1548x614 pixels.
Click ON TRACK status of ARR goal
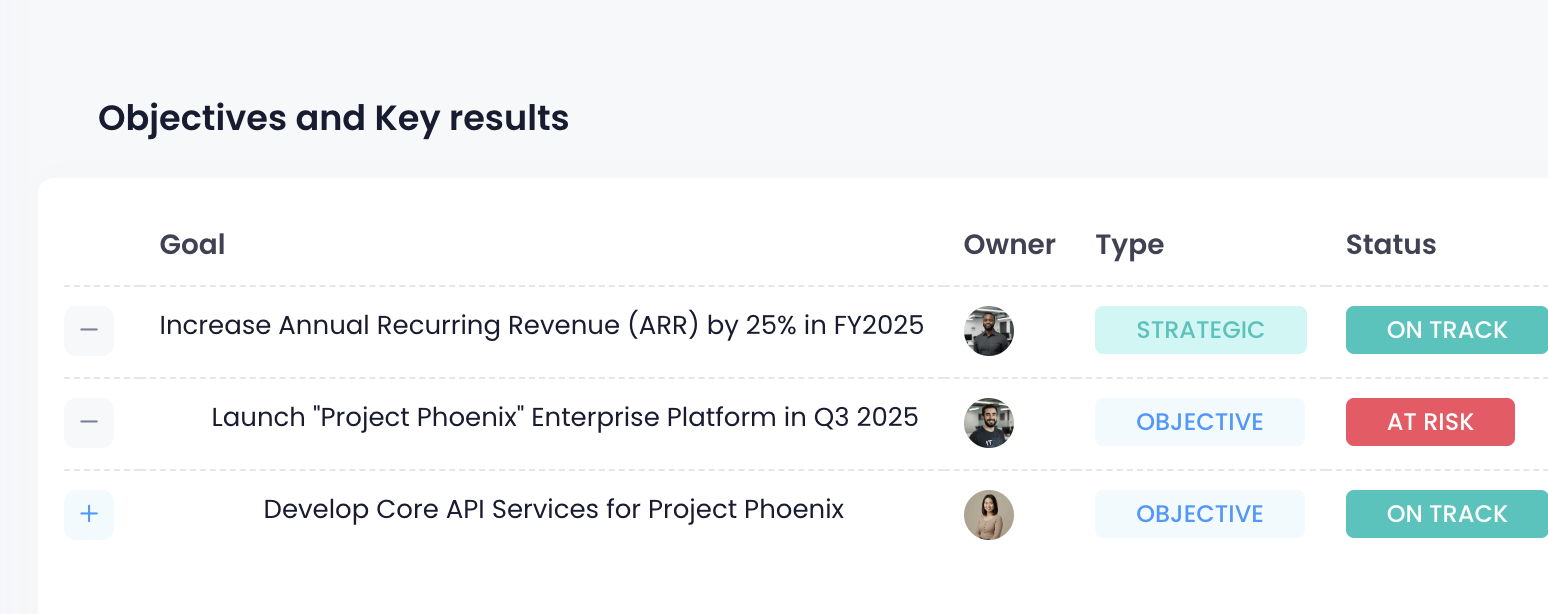pyautogui.click(x=1446, y=330)
